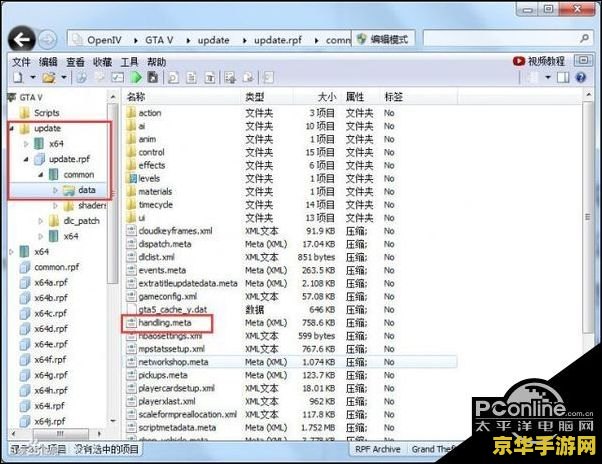Image resolution: width=602 pixels, height=464 pixels.
Task: Click the new file toolbar icon
Action: [18, 78]
